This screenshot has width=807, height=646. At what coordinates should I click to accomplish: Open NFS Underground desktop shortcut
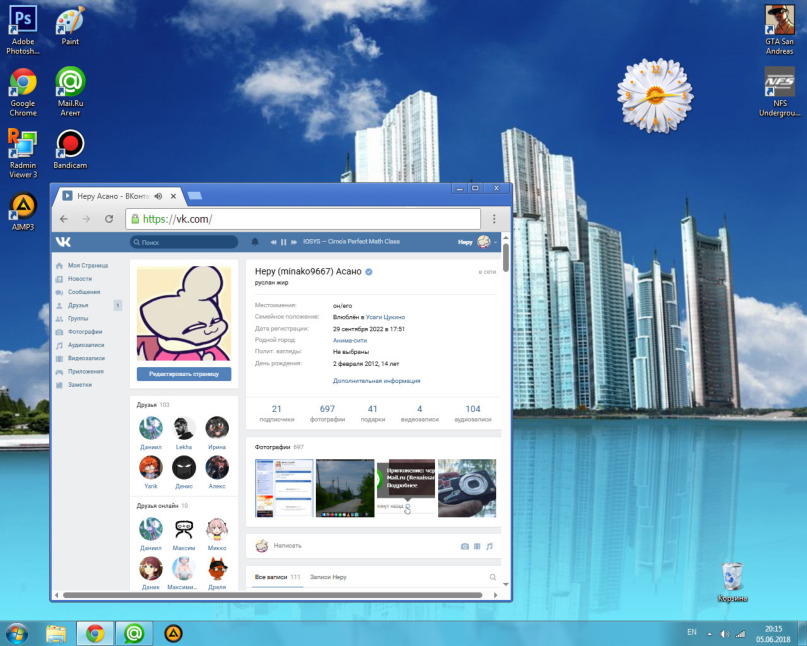click(x=779, y=92)
